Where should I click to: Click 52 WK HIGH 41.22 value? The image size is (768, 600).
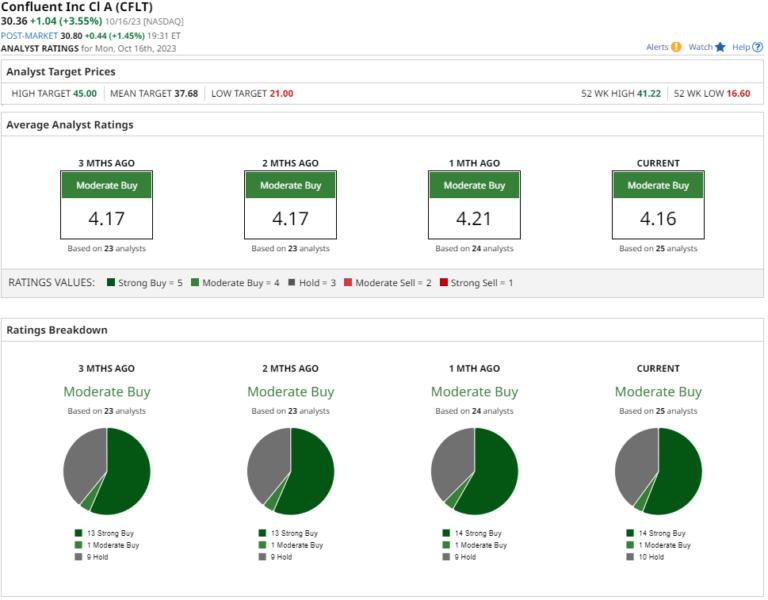coord(649,94)
